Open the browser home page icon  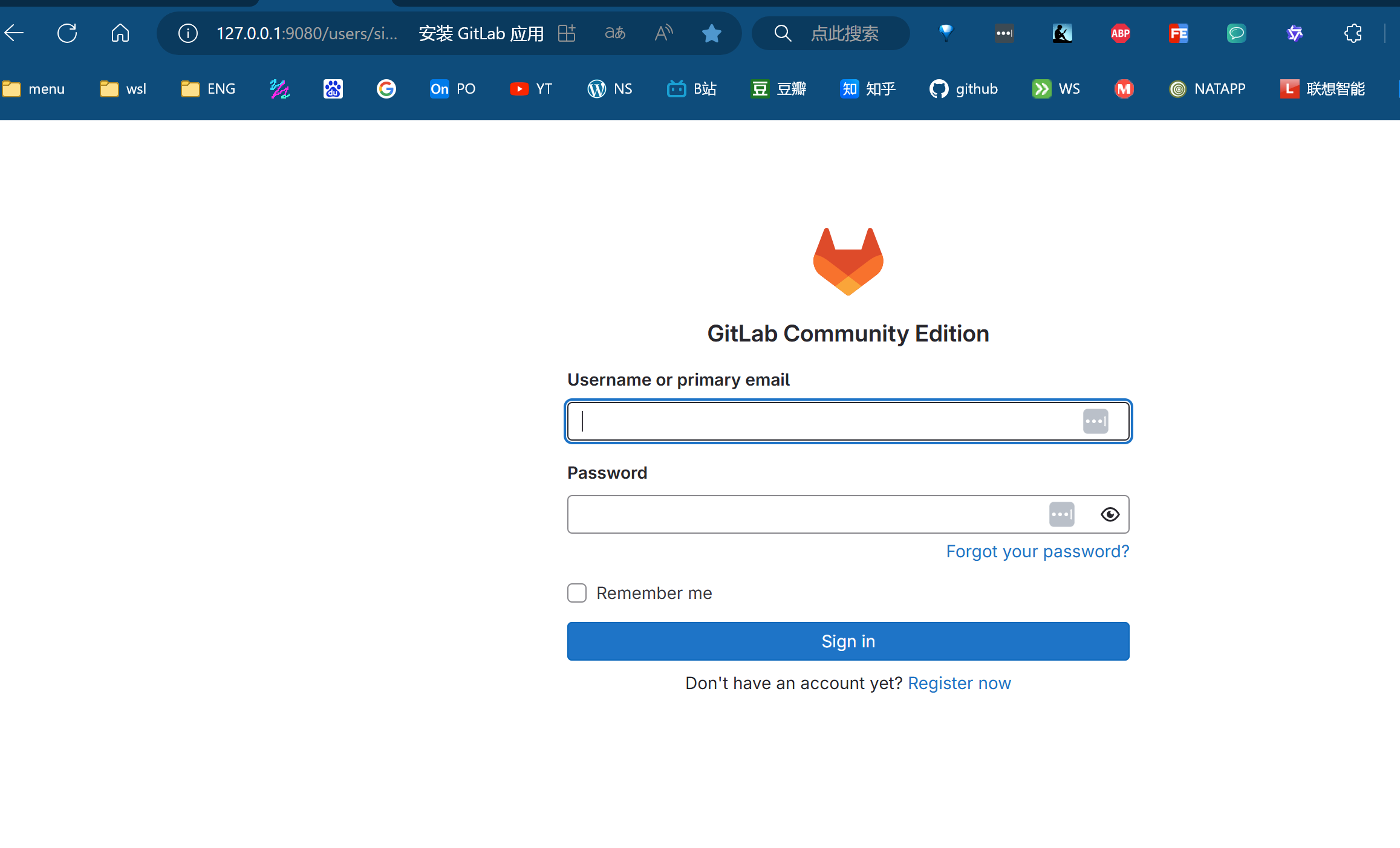pos(120,33)
